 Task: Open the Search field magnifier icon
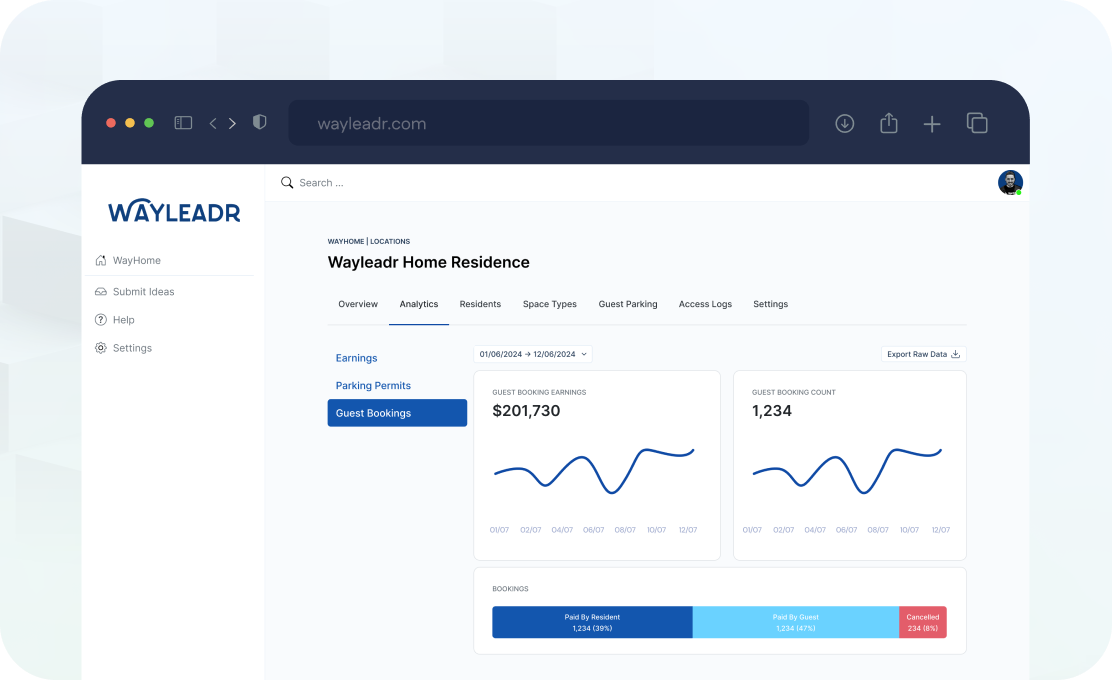tap(287, 182)
